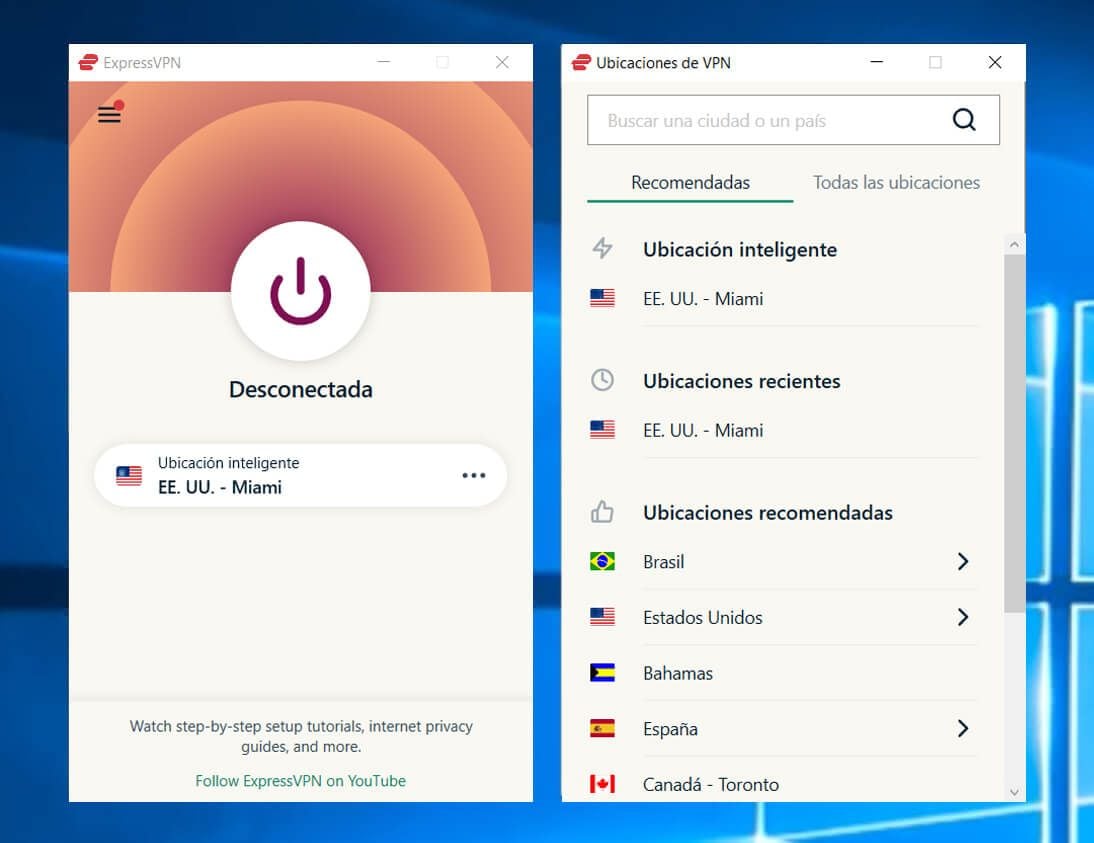
Task: Switch to the Recomendadas tab
Action: pos(690,182)
